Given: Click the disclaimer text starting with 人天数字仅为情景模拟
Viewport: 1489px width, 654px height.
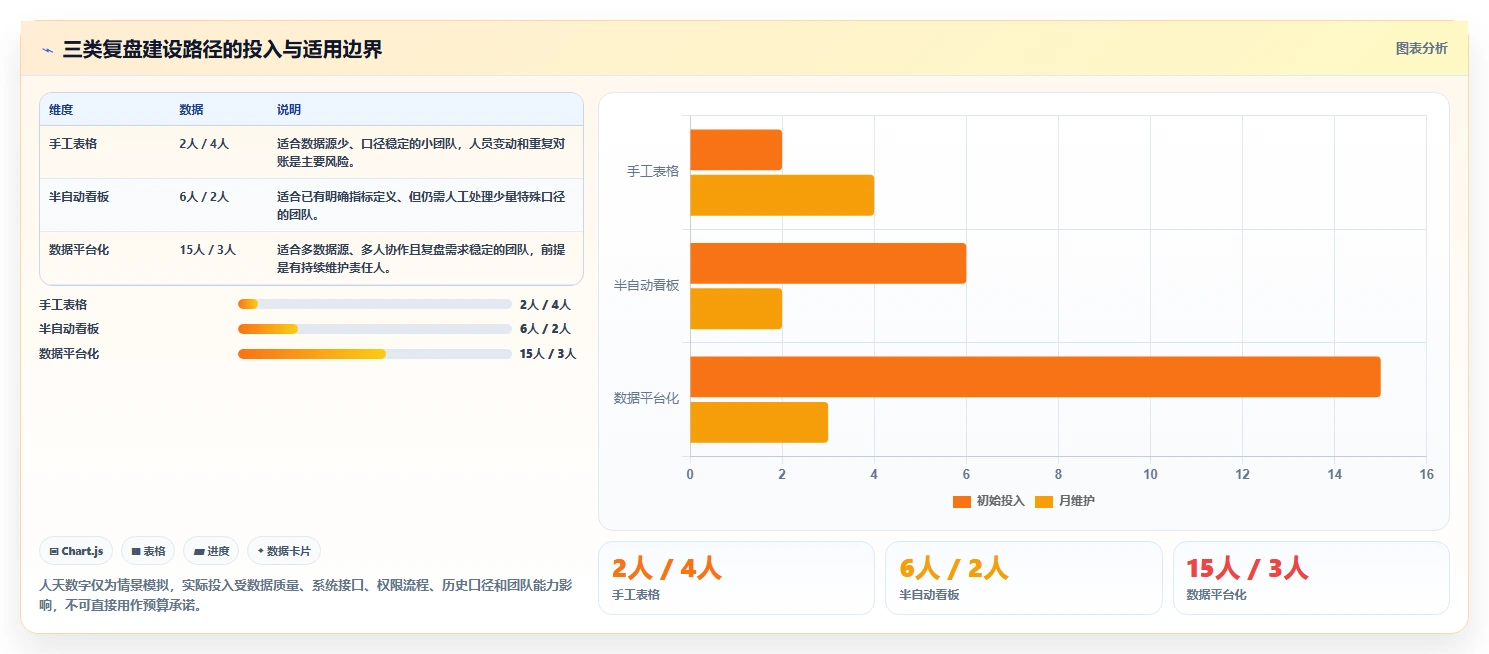Looking at the screenshot, I should [x=306, y=595].
